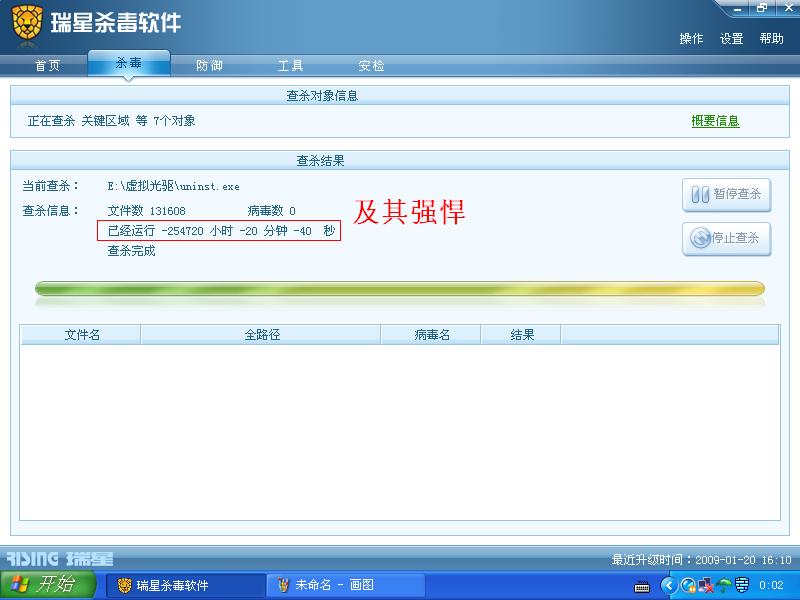This screenshot has height=600, width=800.
Task: Click the keyboard input method tray icon
Action: 642,586
